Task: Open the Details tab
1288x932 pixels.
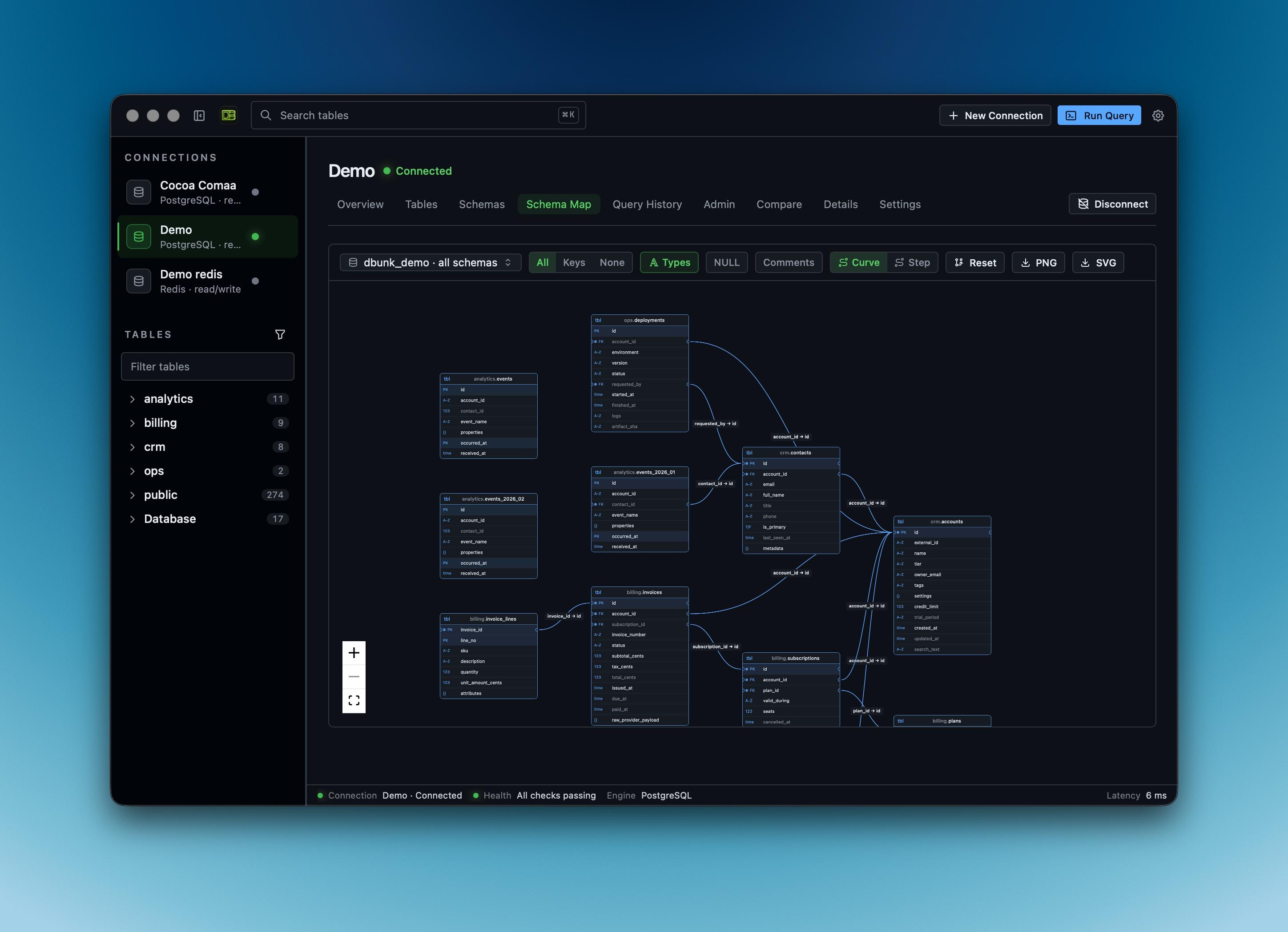Action: click(841, 205)
